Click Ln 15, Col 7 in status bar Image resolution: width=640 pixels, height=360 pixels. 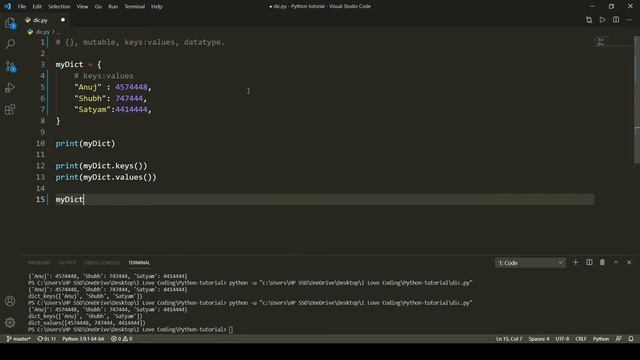509,339
